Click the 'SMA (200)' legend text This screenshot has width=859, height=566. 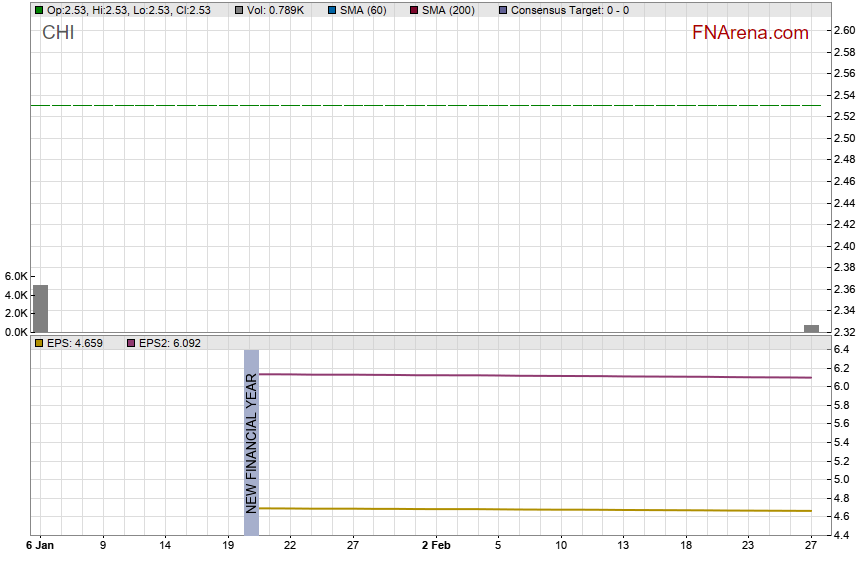(x=448, y=10)
